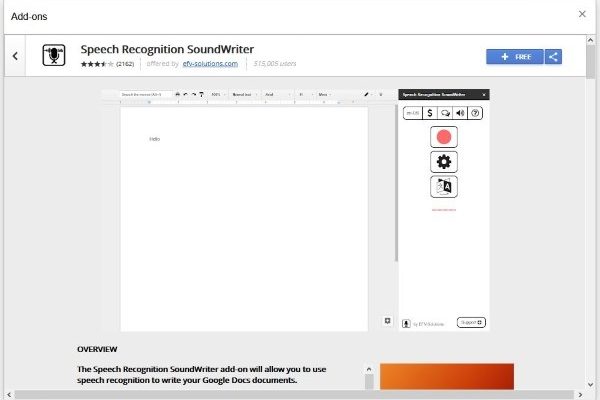Click the scroll down arrow of the dialog
Screen dimensions: 600x400
tap(590, 385)
